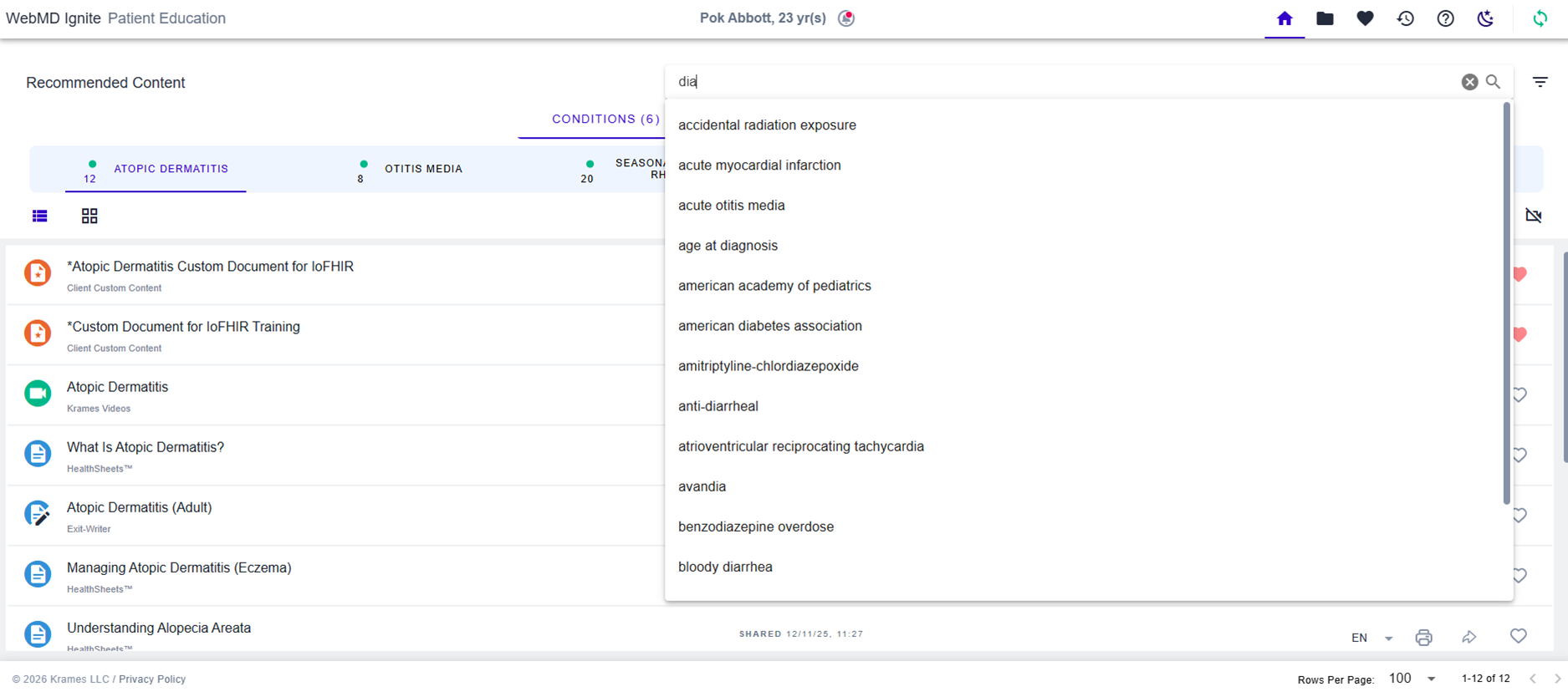Open Managing Atopic Dermatitis (Eczema) title
The height and width of the screenshot is (692, 1568).
(179, 567)
